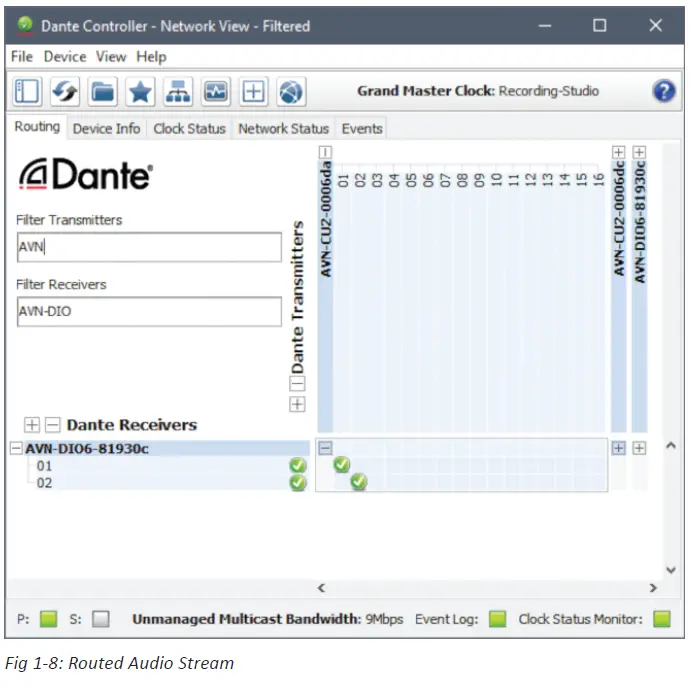Open the Domain Configuration globe icon
Image resolution: width=690 pixels, height=686 pixels.
[291, 92]
